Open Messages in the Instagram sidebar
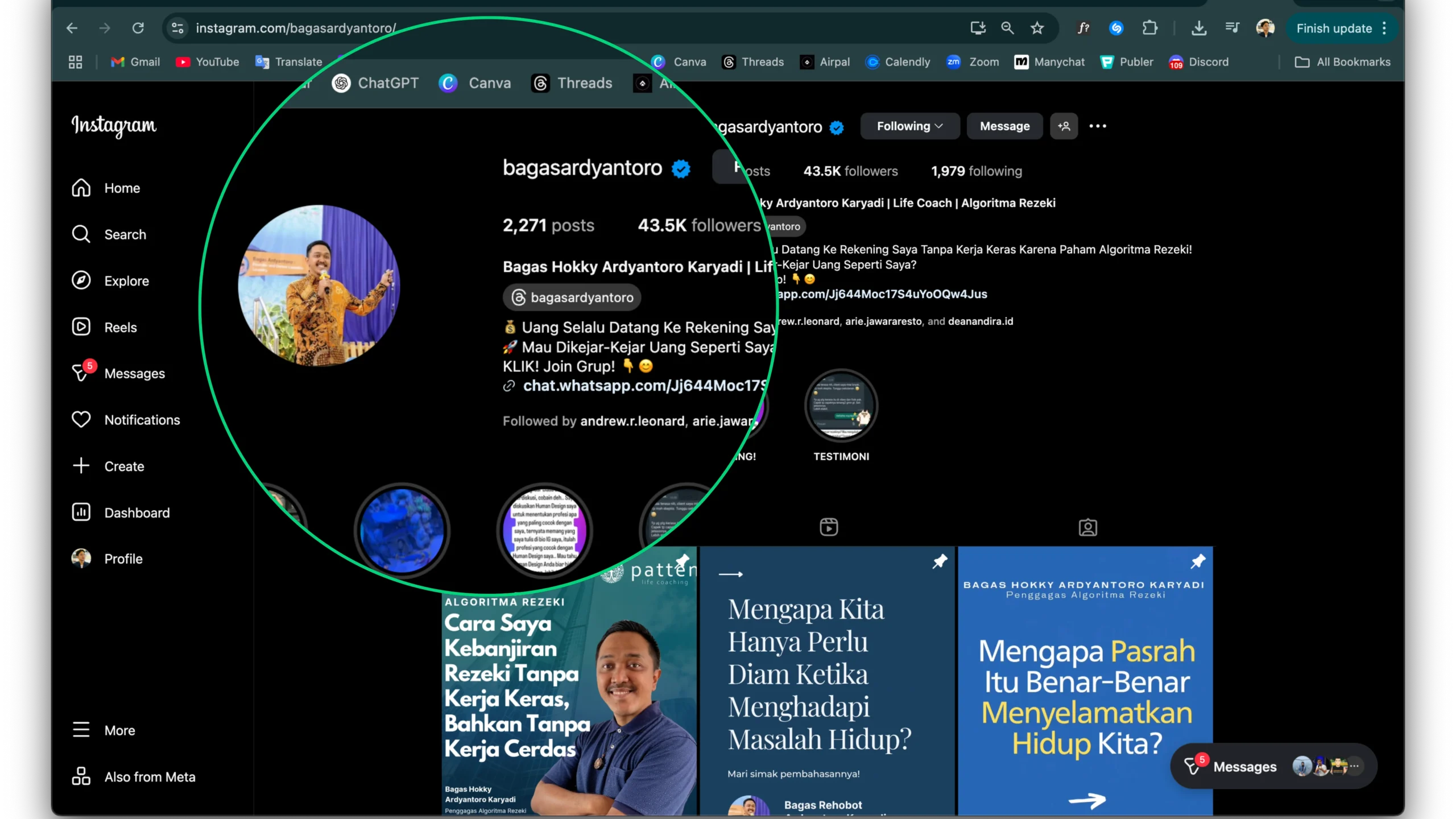 coord(118,373)
